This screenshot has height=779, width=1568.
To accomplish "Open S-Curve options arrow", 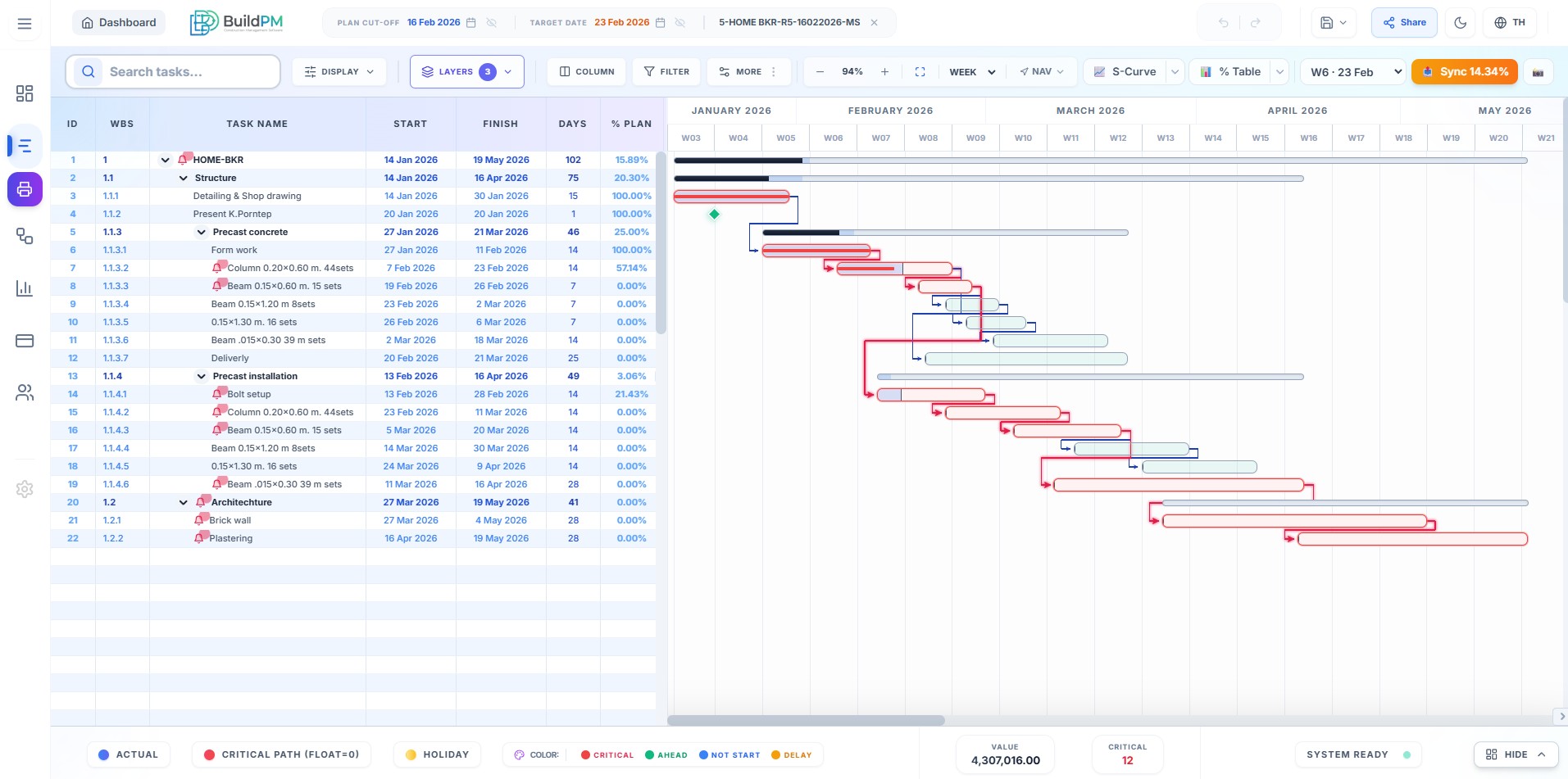I will coord(1175,72).
